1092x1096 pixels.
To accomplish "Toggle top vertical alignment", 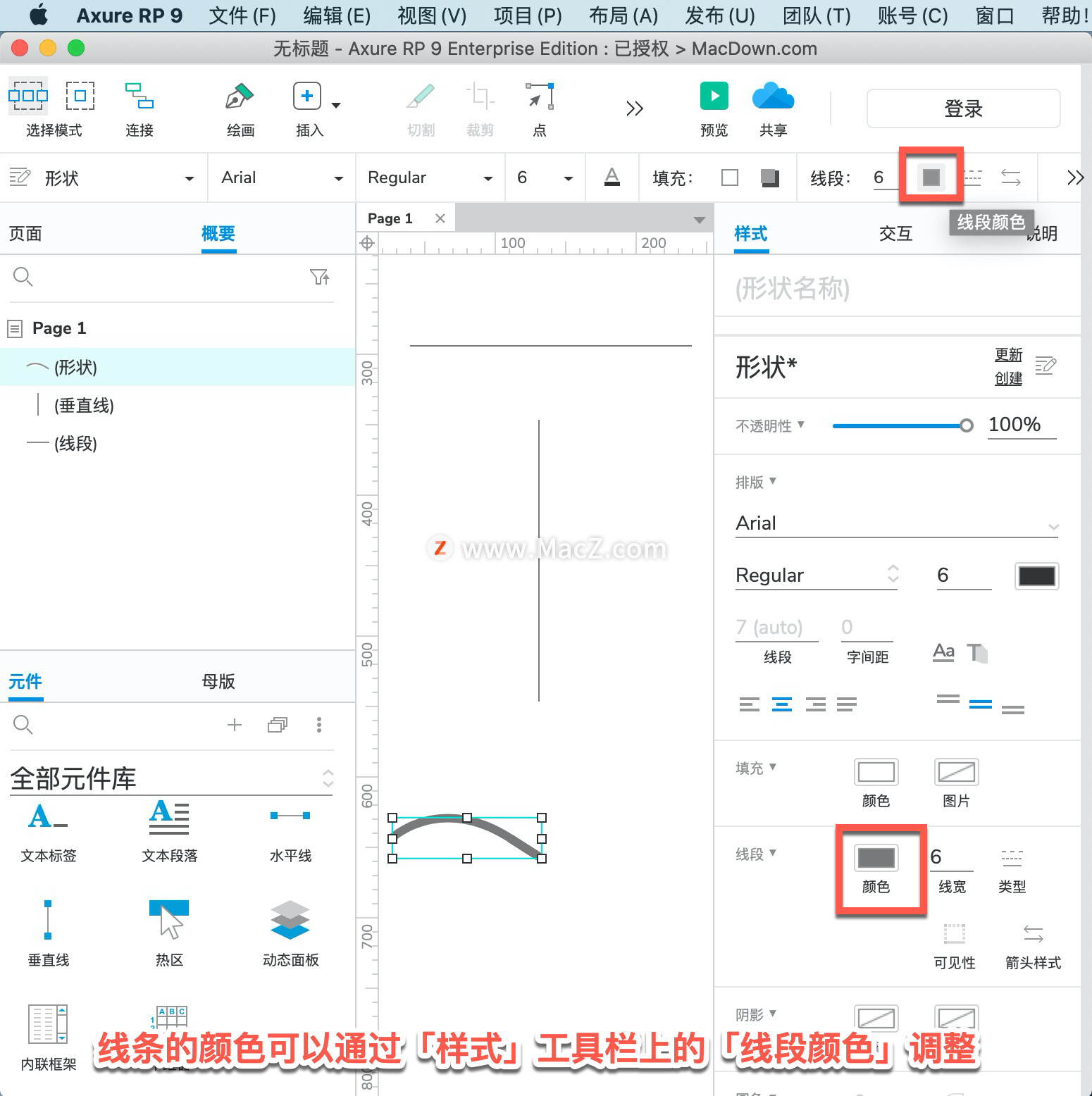I will pos(948,699).
